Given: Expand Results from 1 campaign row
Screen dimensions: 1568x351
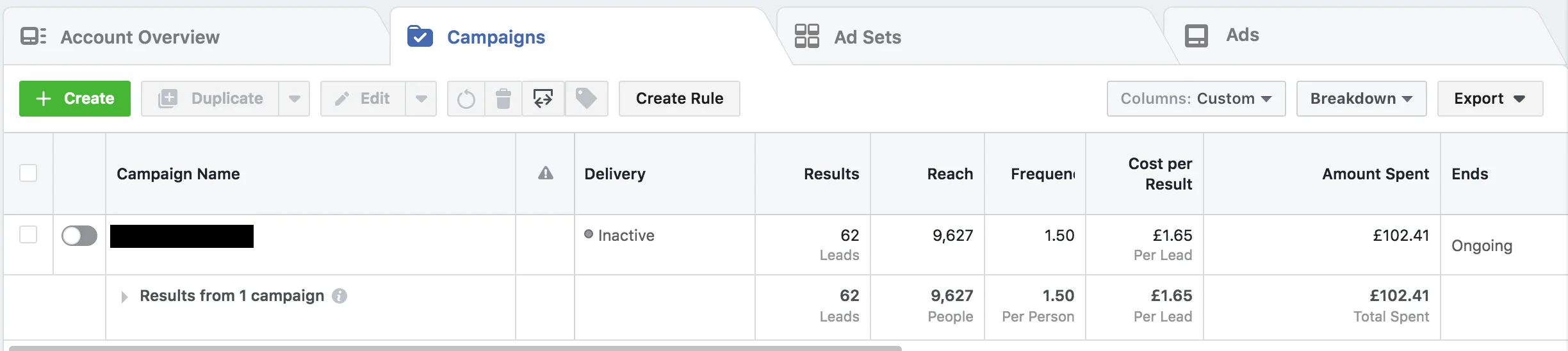Looking at the screenshot, I should coord(124,297).
